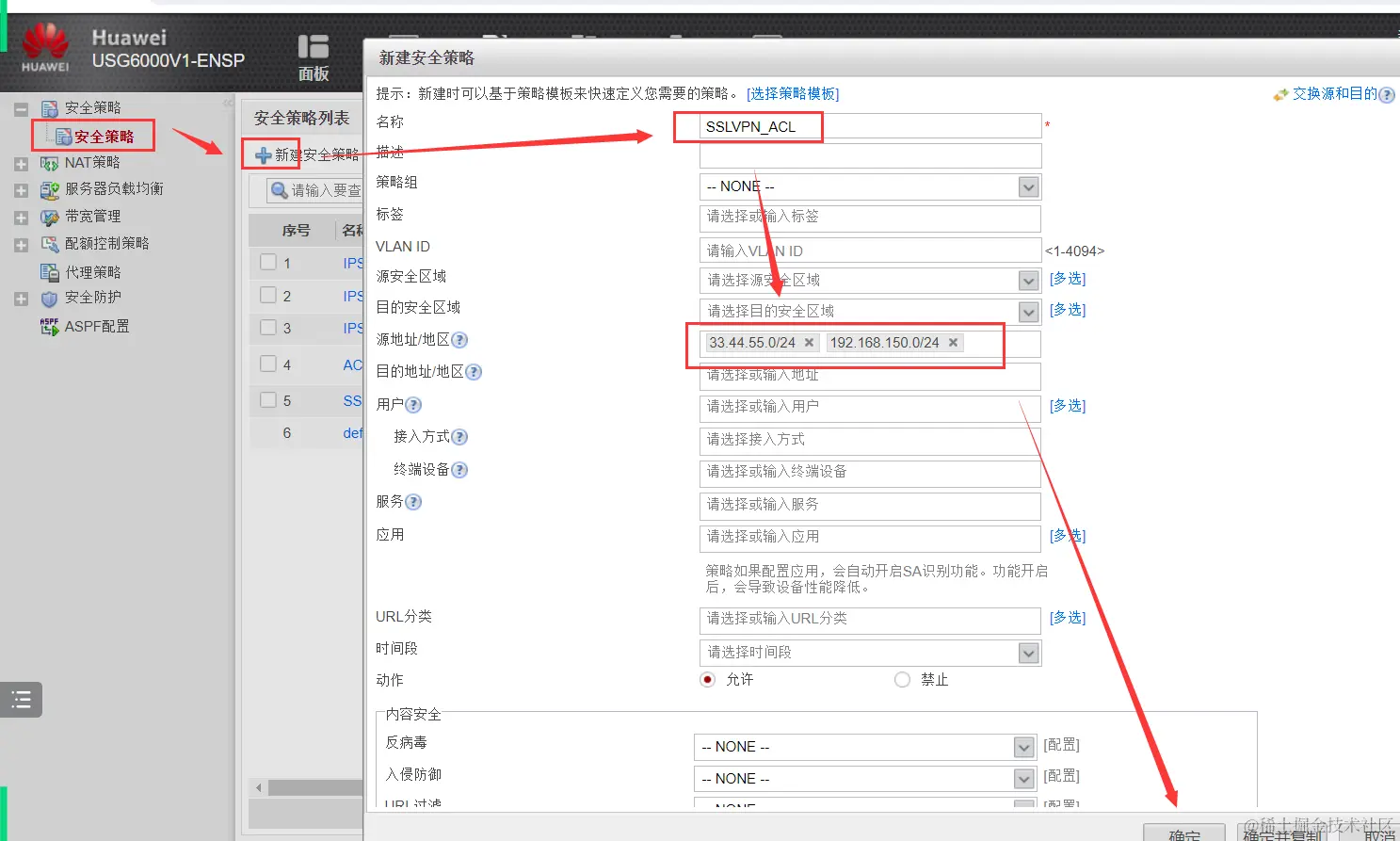Viewport: 1400px width, 841px height.
Task: Open the 入侵防御 NONE dropdown
Action: (x=865, y=779)
